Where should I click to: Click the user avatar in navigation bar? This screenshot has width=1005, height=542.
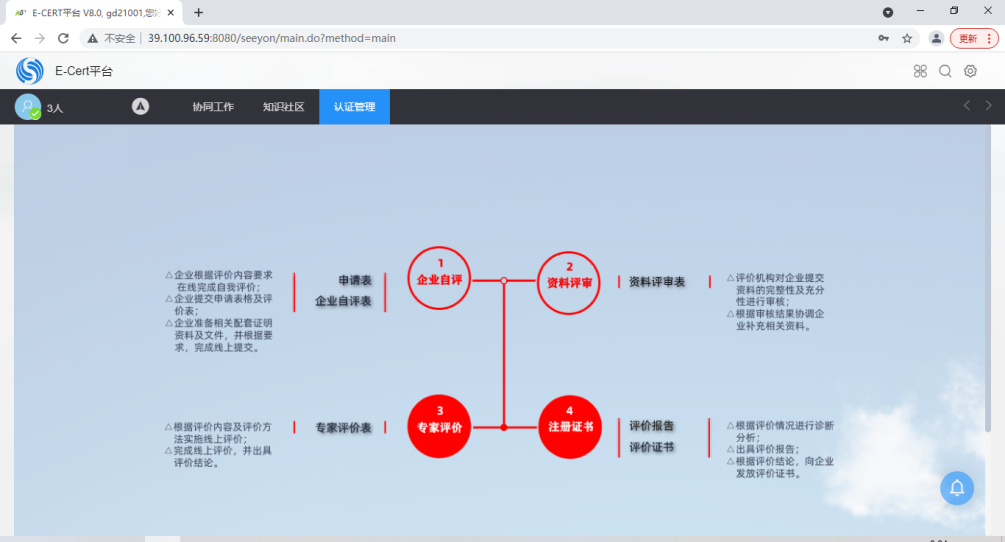[x=28, y=106]
